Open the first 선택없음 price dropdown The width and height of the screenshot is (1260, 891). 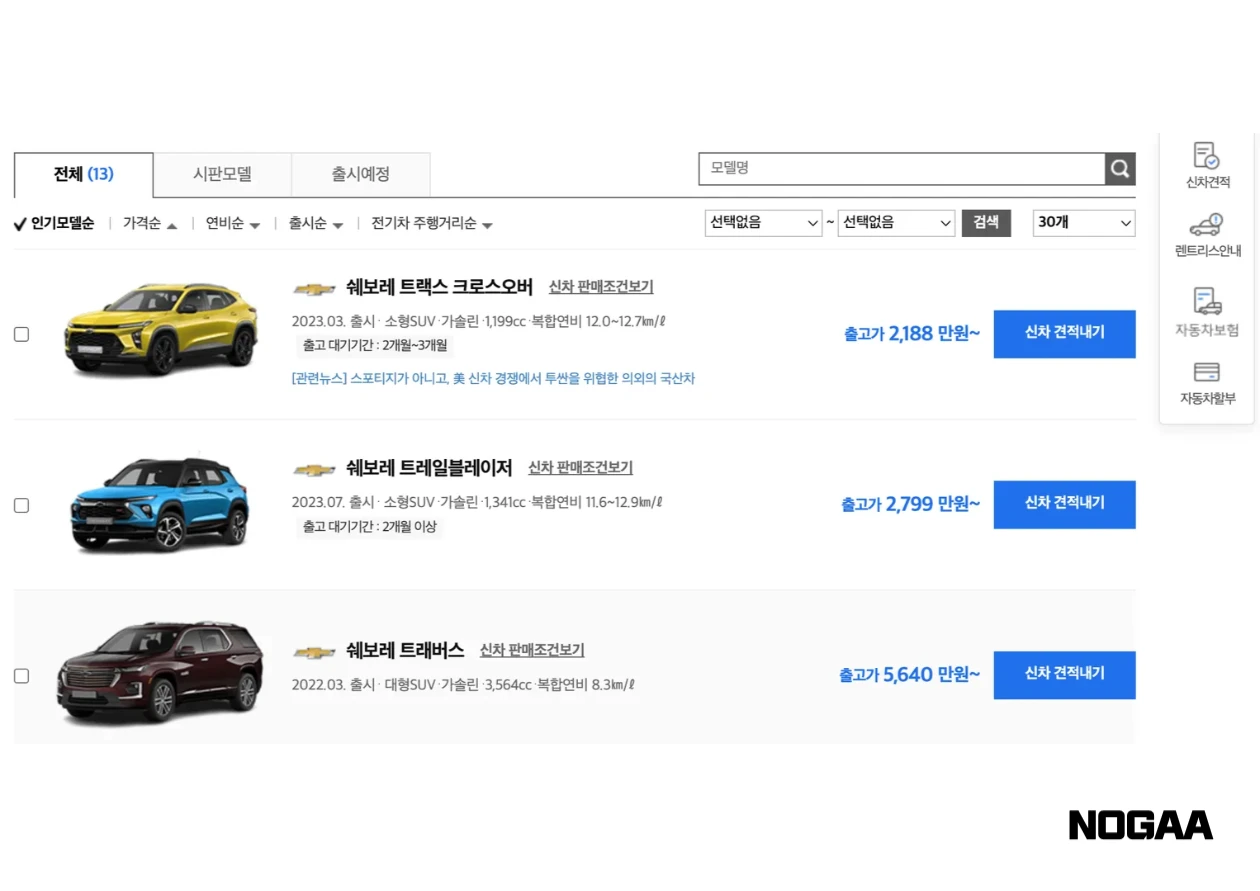(x=763, y=223)
